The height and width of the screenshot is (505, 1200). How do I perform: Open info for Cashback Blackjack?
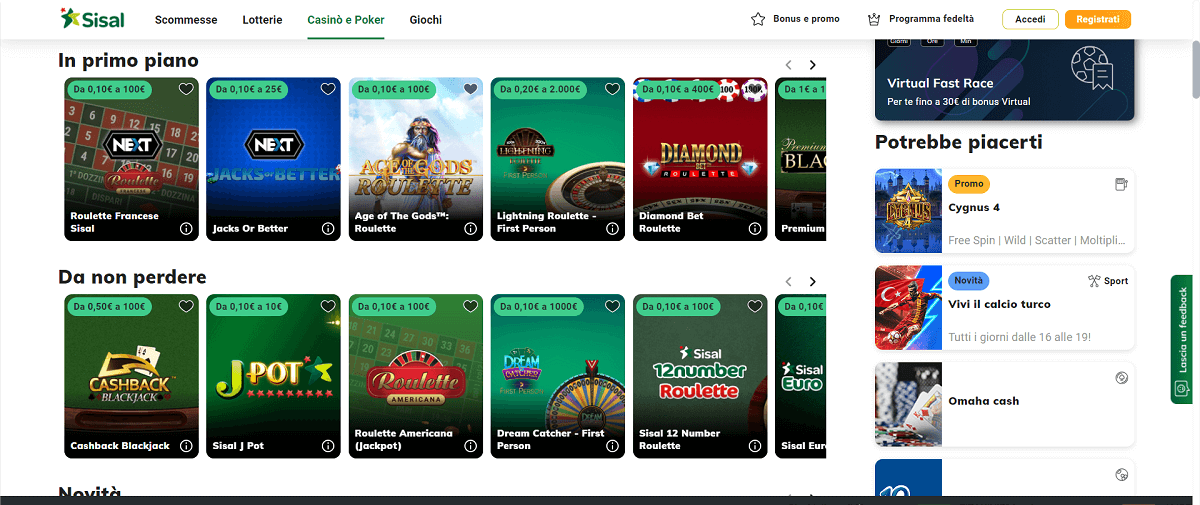[186, 445]
